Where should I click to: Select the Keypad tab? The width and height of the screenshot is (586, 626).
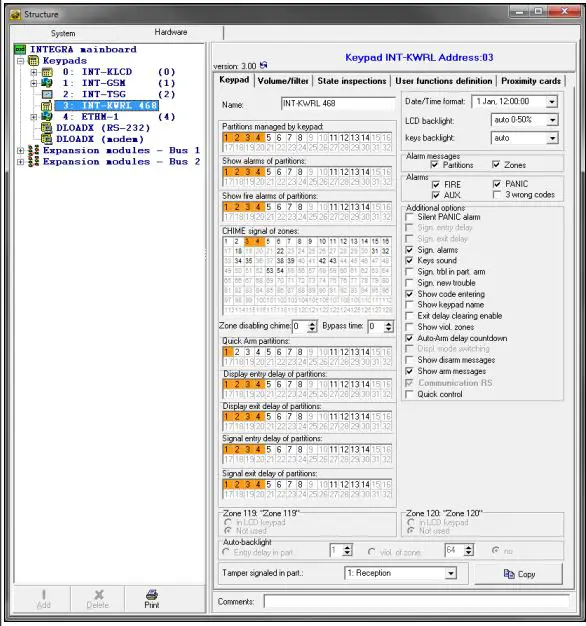point(234,80)
